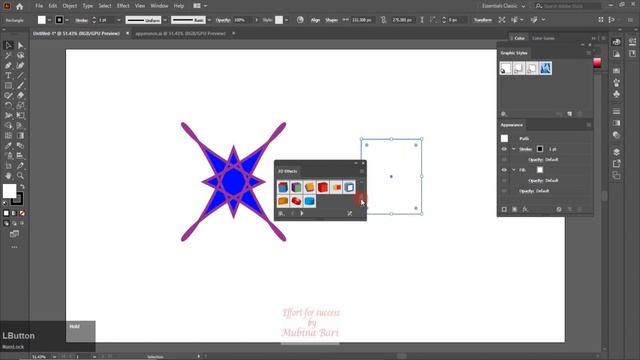Viewport: 640px width, 360px height.
Task: Toggle visibility eye of the Fill attribute
Action: point(504,170)
